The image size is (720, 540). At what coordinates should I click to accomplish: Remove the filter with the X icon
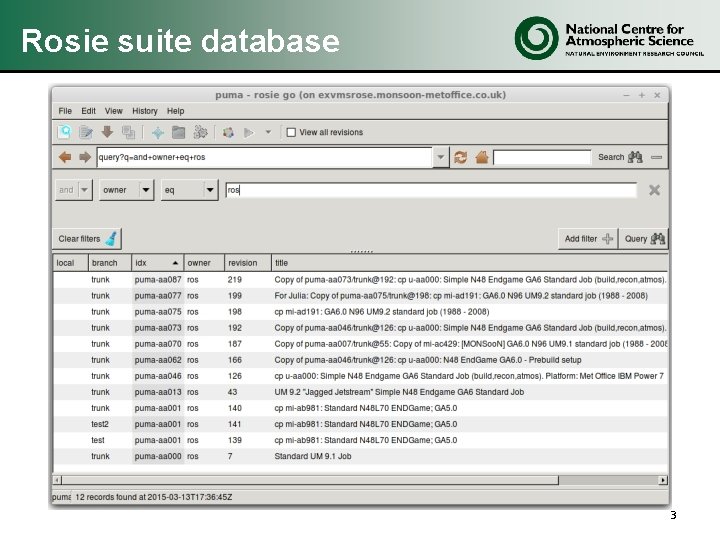click(654, 190)
